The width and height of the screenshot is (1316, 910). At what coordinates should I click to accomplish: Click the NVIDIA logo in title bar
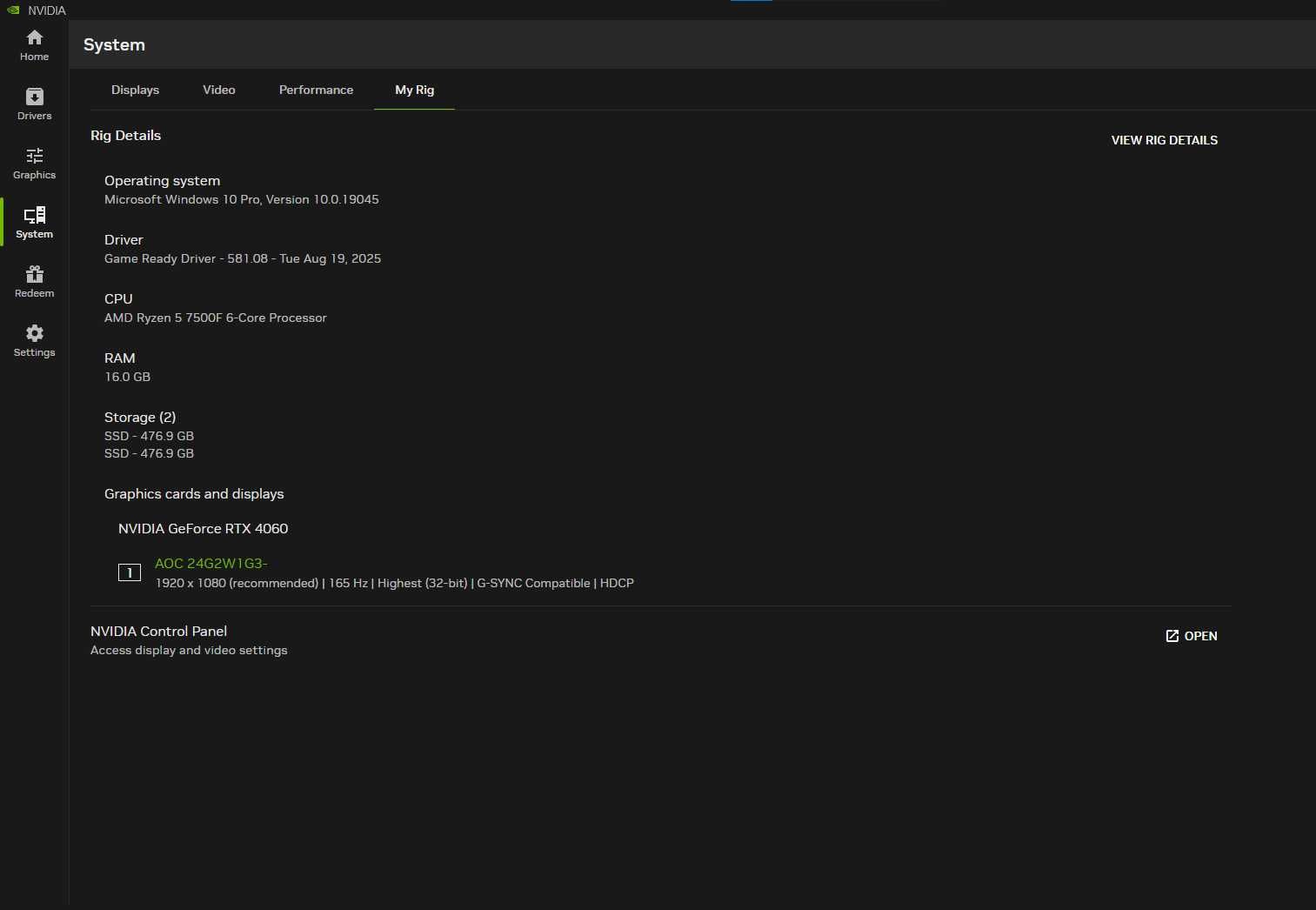(x=13, y=10)
